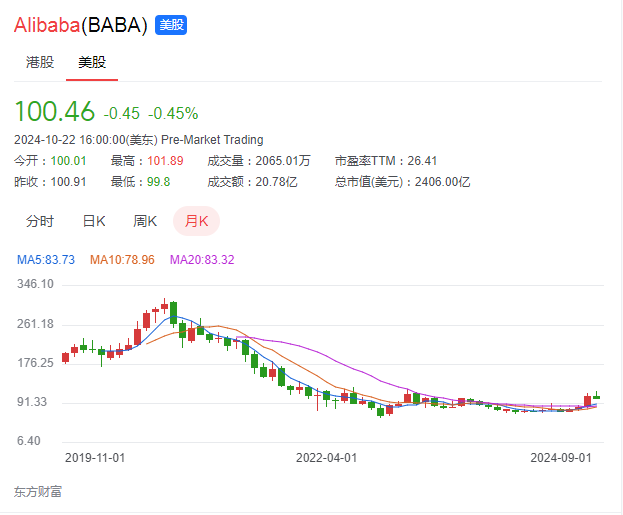
Task: Click the 市盈率TTM 26.41 value
Action: pos(422,161)
